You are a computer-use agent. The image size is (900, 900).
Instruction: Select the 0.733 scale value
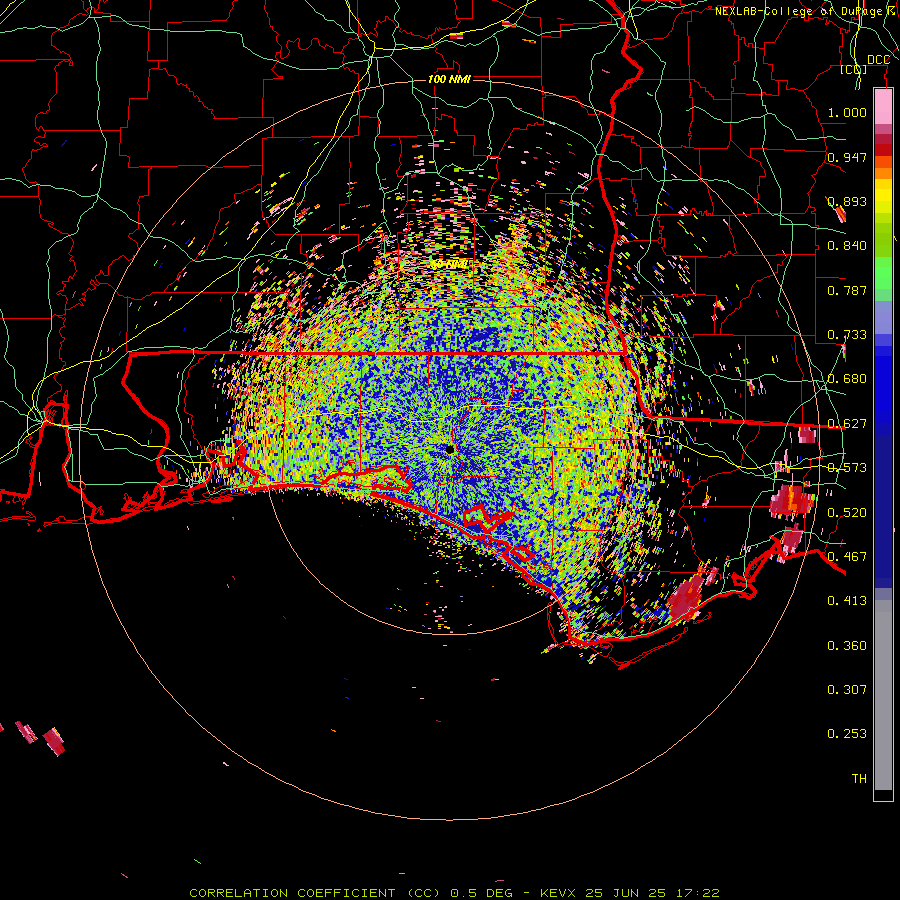tap(847, 335)
